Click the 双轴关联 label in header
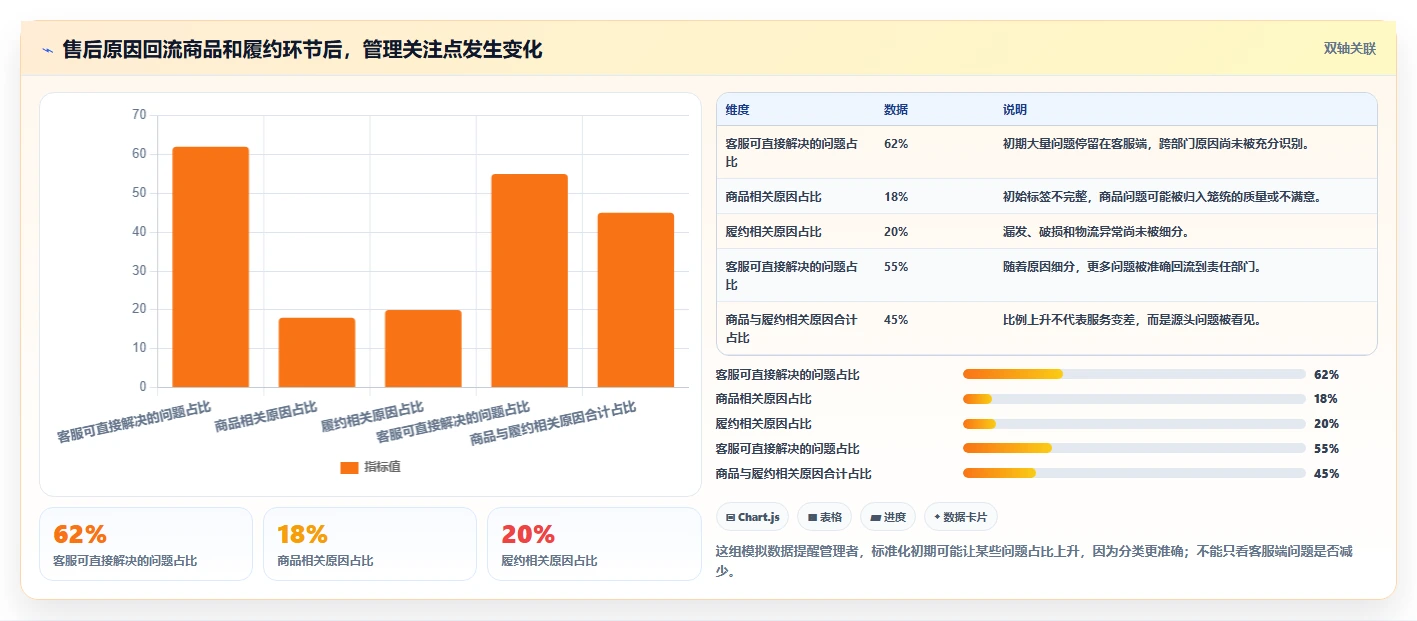 (1350, 49)
